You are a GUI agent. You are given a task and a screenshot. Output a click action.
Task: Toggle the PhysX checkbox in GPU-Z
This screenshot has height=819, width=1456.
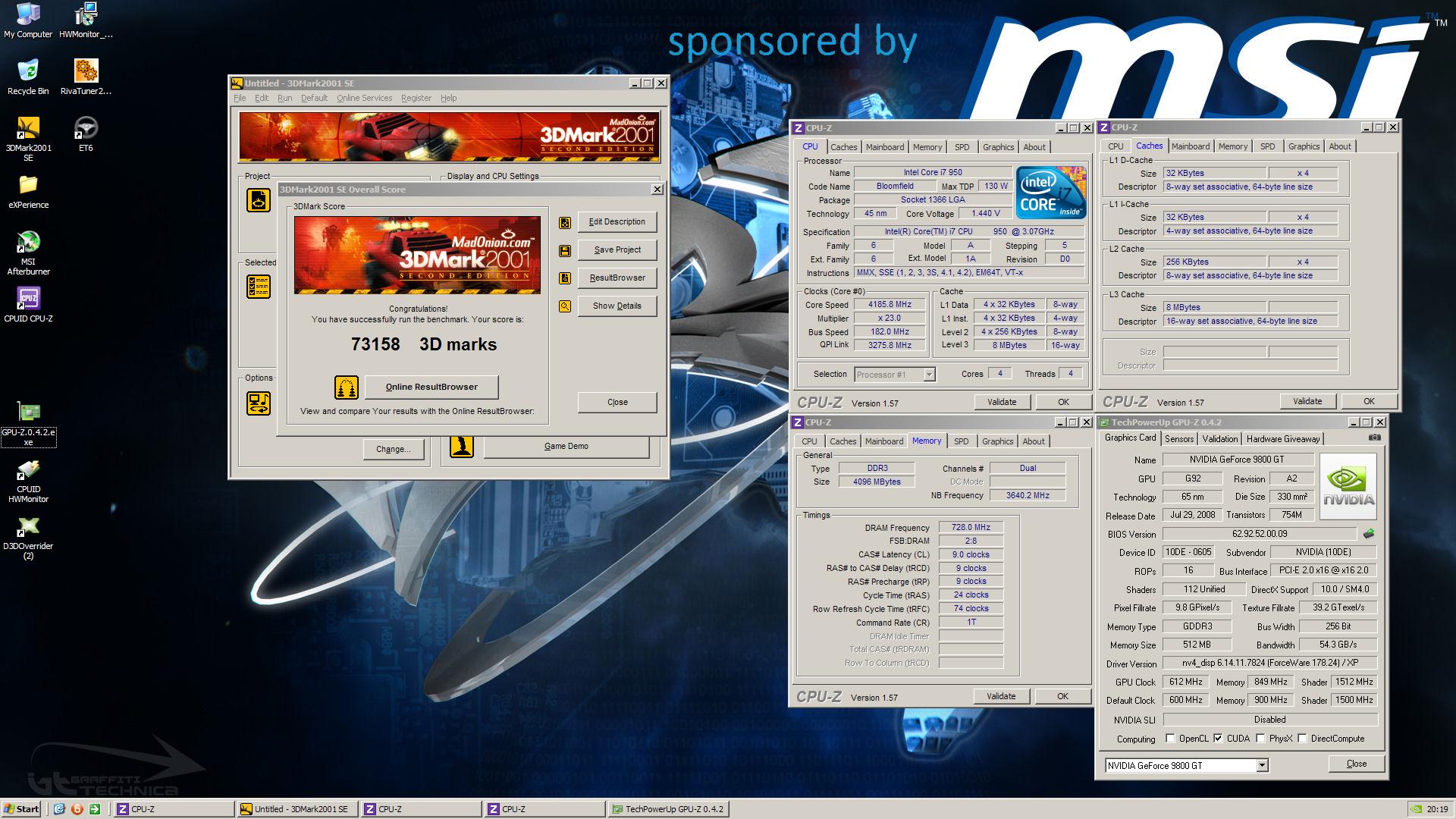pyautogui.click(x=1260, y=738)
